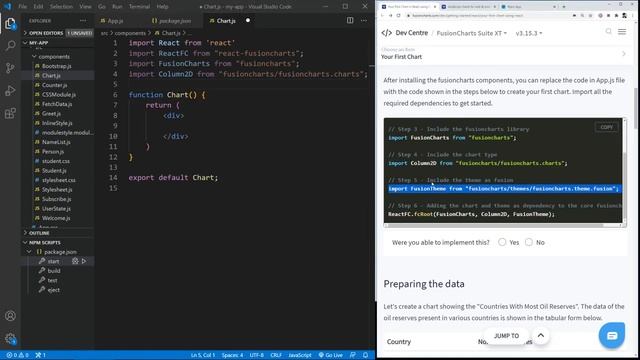Click the Dev Centre logo icon
640x360 pixels.
click(x=387, y=33)
